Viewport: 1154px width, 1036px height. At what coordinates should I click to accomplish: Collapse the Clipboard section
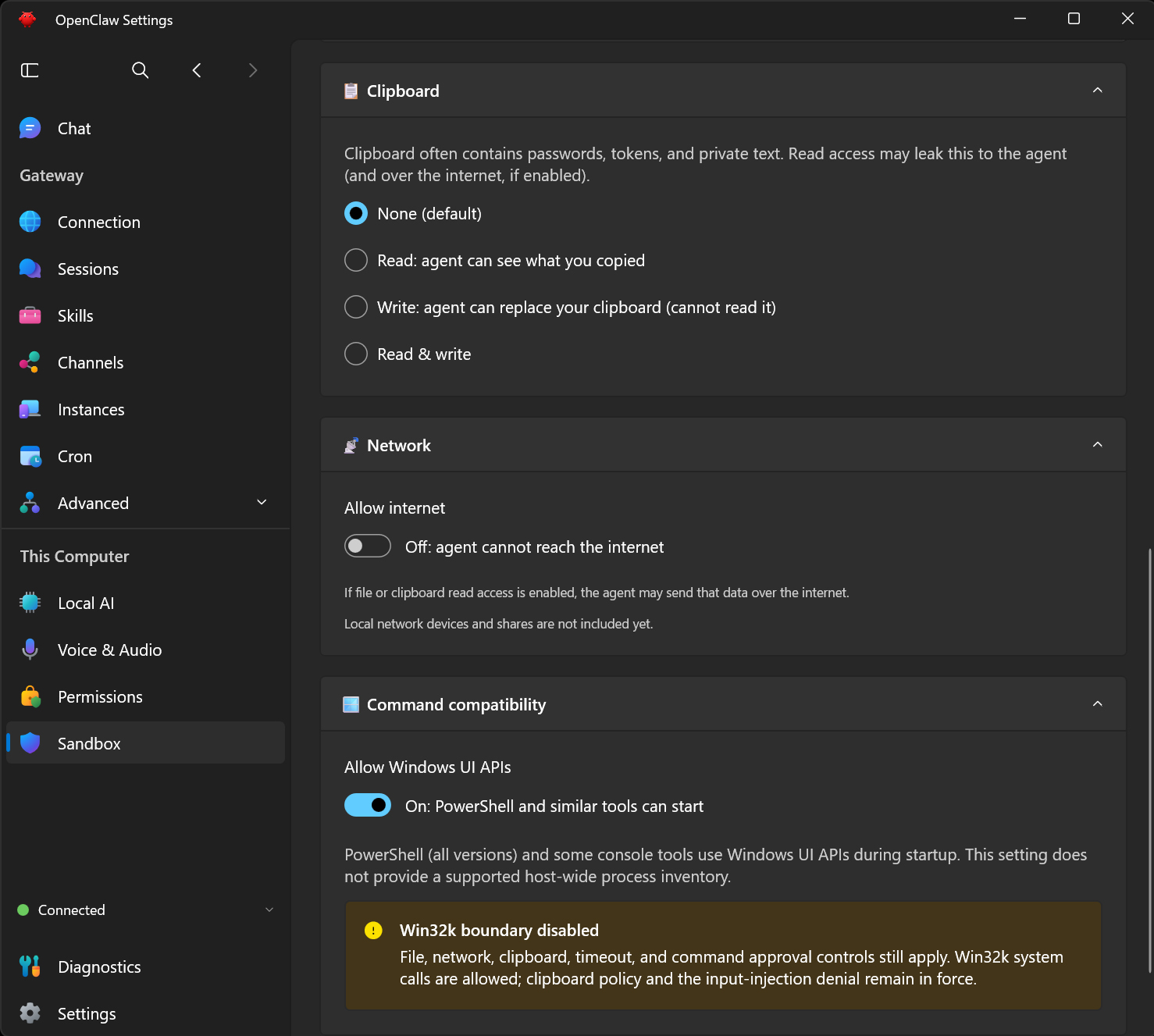(1097, 91)
